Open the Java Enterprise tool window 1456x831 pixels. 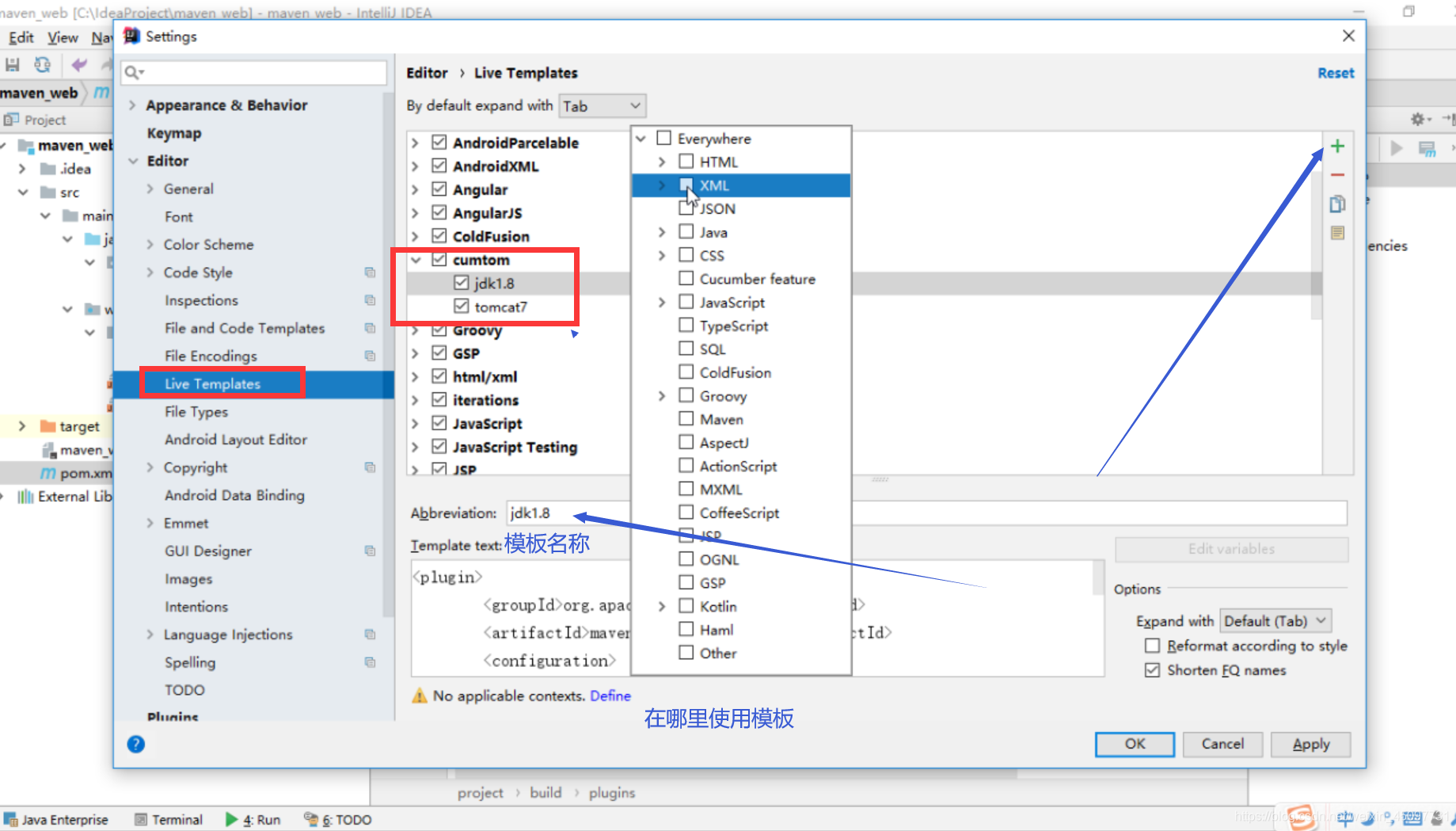55,820
